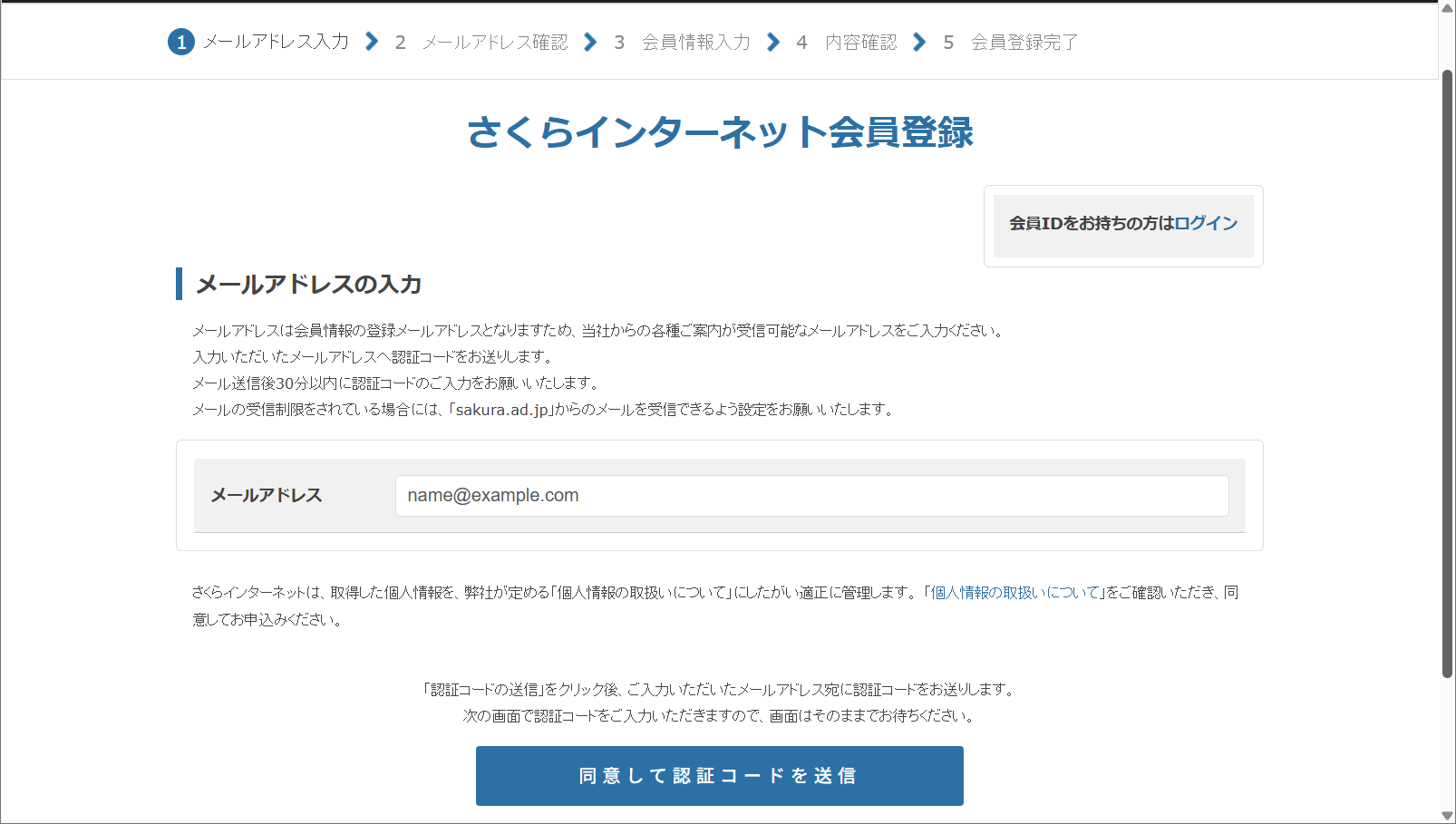Click step 3 会員情報入力 label
The image size is (1456, 824).
click(696, 43)
